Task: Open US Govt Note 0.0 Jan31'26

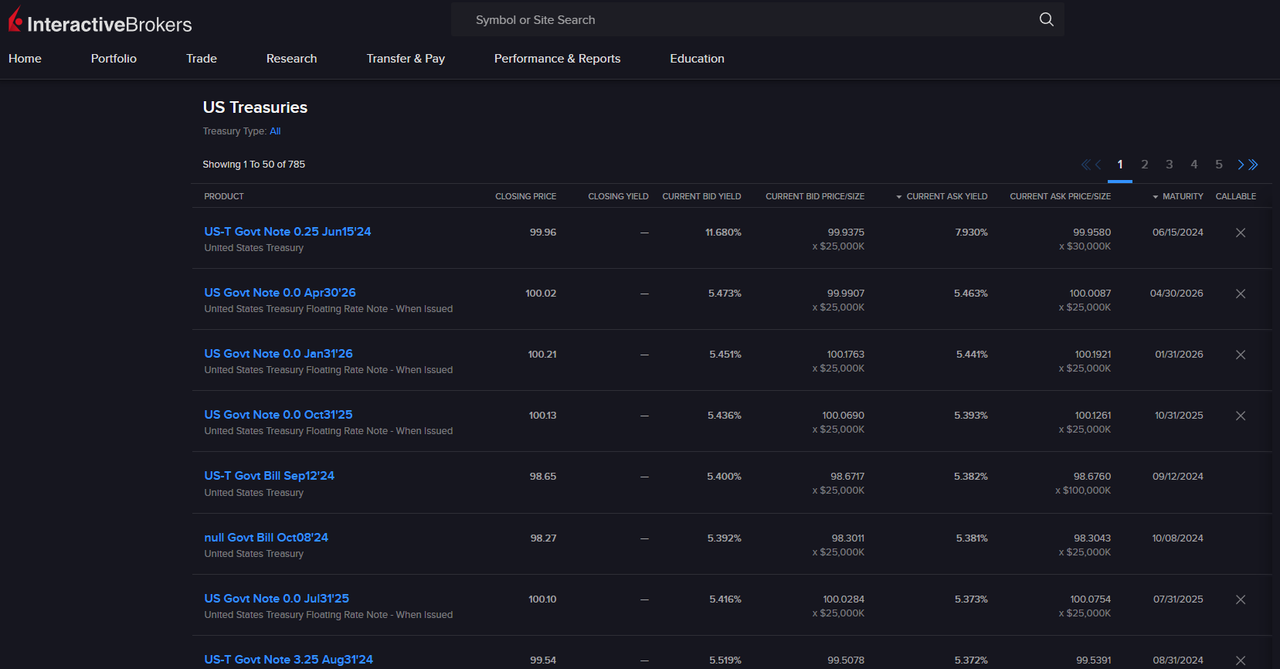Action: [278, 354]
